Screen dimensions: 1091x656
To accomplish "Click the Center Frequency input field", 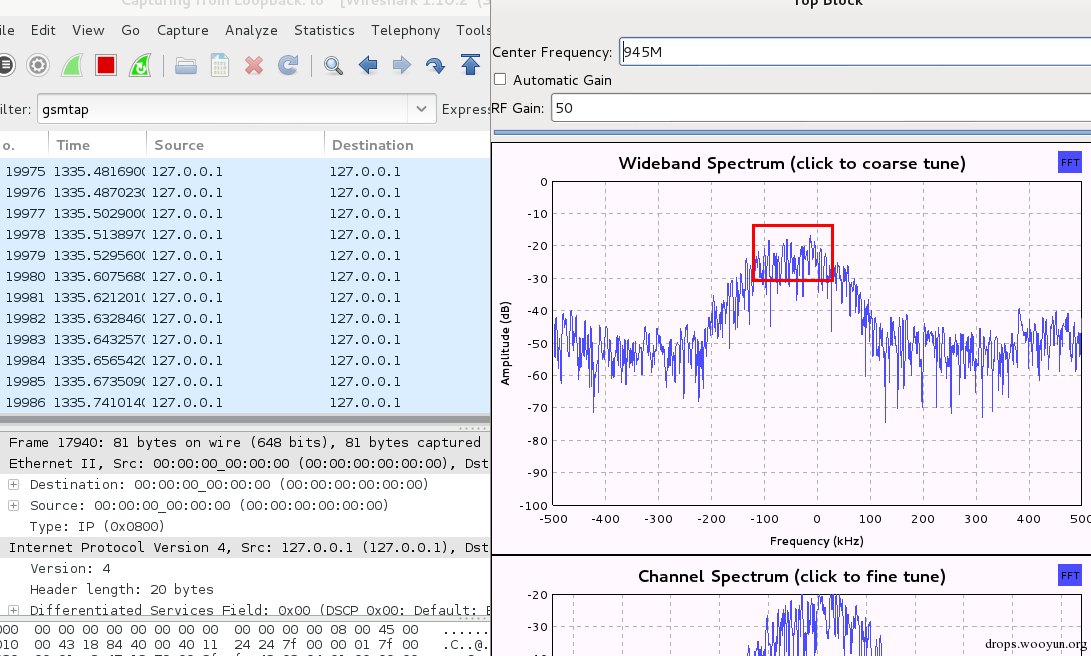I will coord(850,52).
